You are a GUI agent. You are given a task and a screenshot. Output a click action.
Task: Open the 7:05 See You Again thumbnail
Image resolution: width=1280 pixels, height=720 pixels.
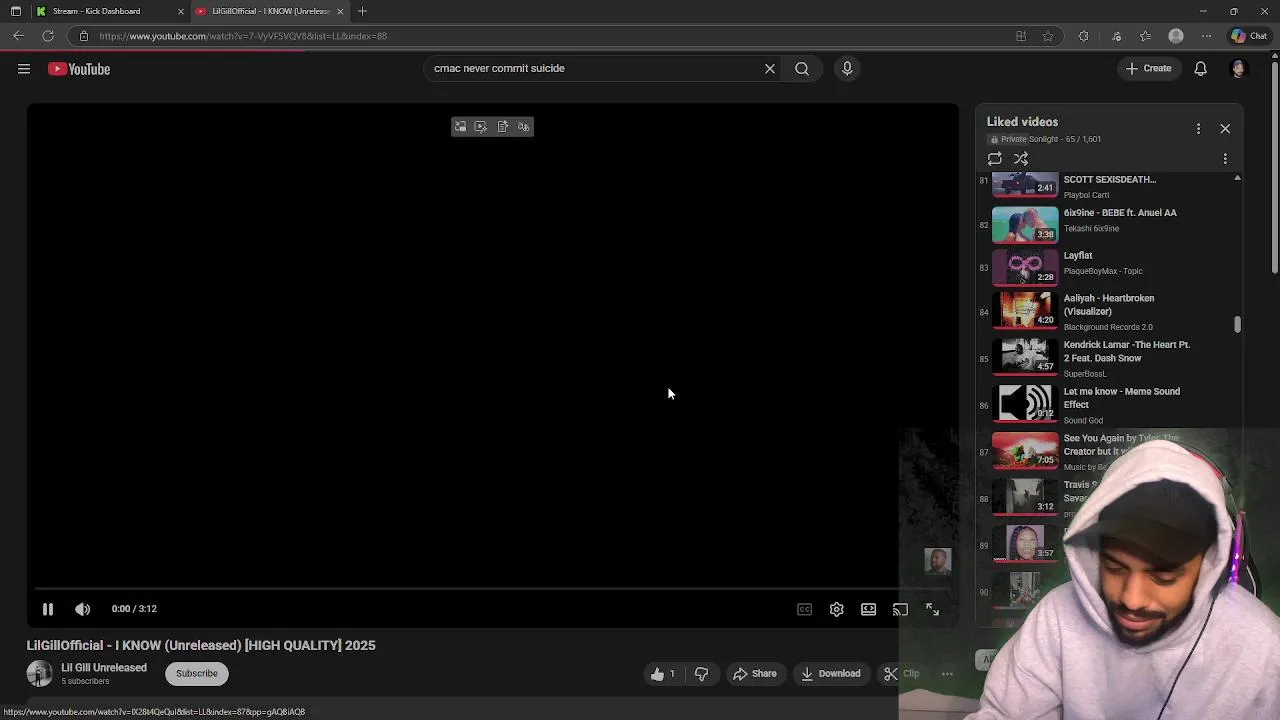1025,451
